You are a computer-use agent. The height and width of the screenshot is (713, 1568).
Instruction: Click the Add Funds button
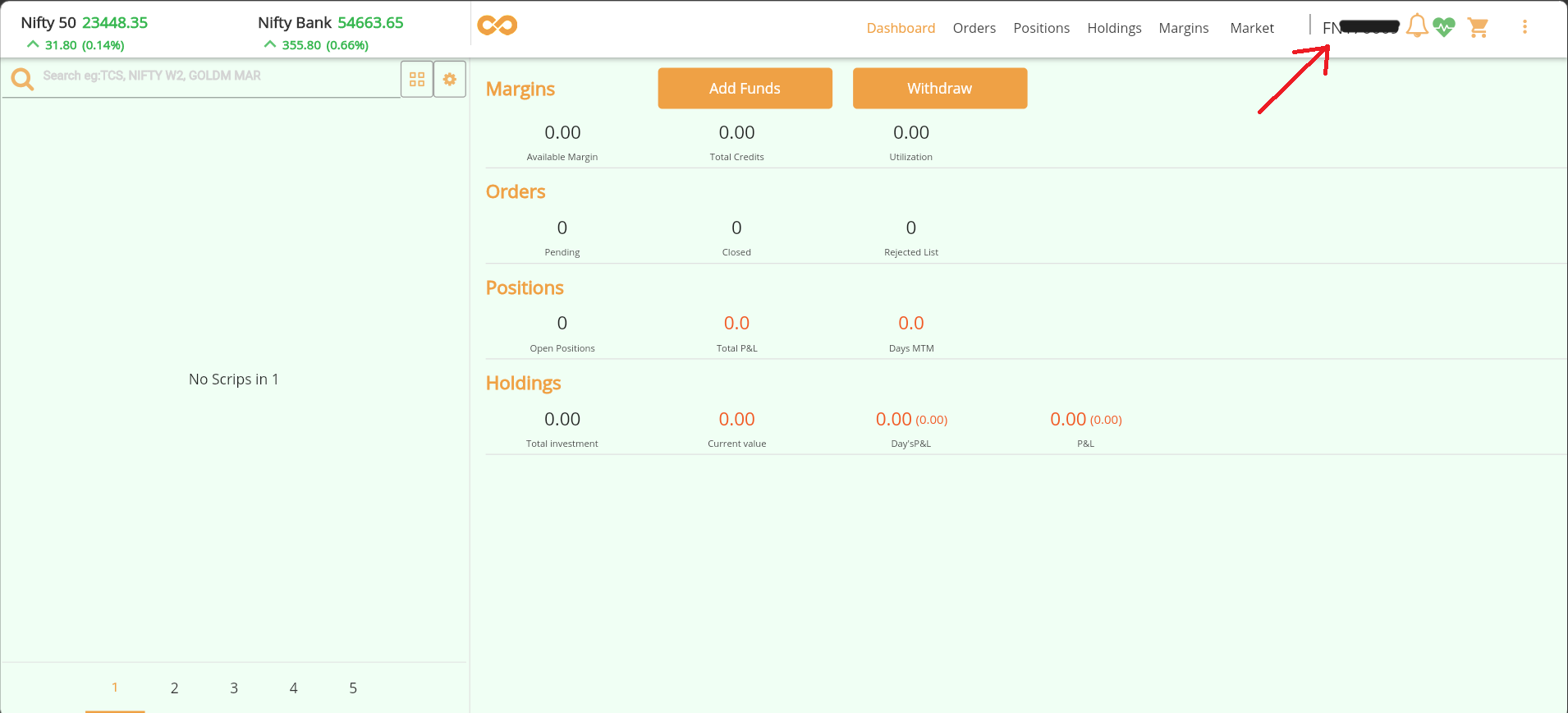tap(745, 88)
